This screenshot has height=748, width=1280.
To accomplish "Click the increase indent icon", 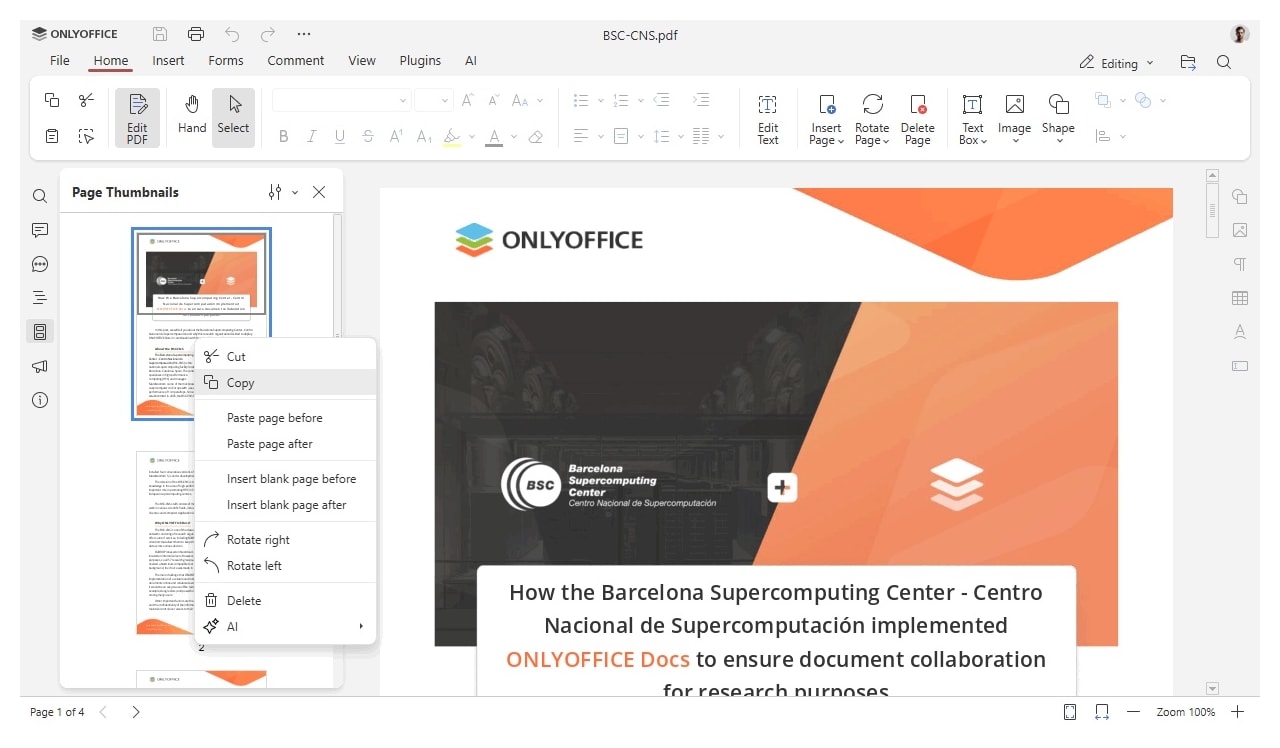I will point(701,100).
